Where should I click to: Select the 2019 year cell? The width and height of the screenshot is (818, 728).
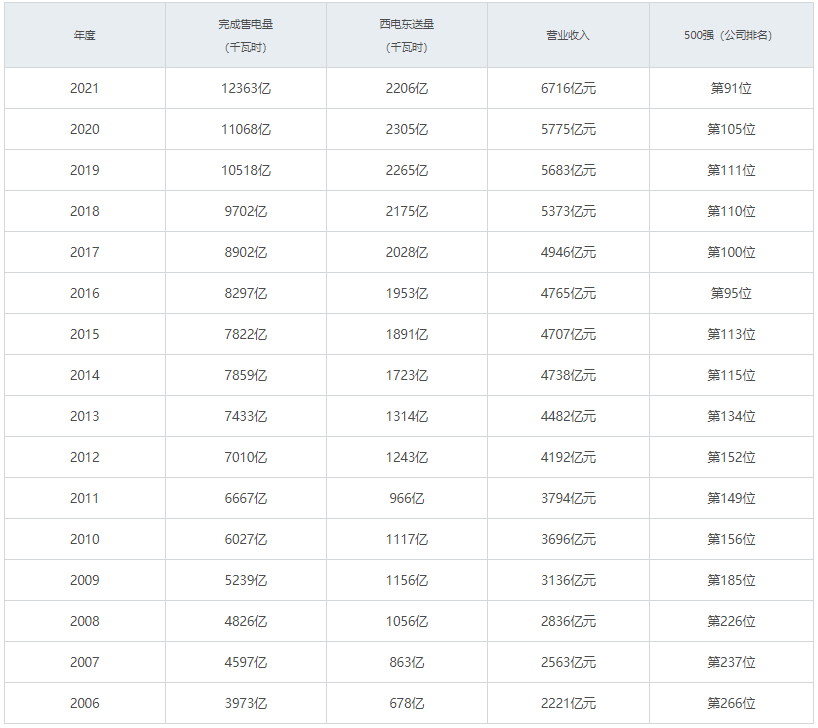point(85,170)
